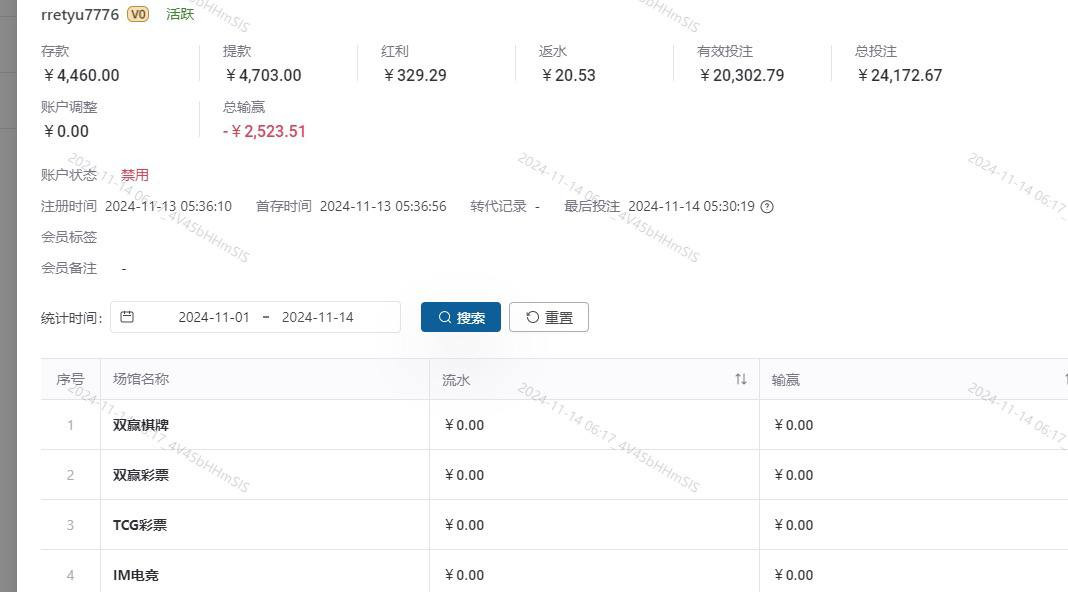Click the 输赢 column header

(x=786, y=380)
